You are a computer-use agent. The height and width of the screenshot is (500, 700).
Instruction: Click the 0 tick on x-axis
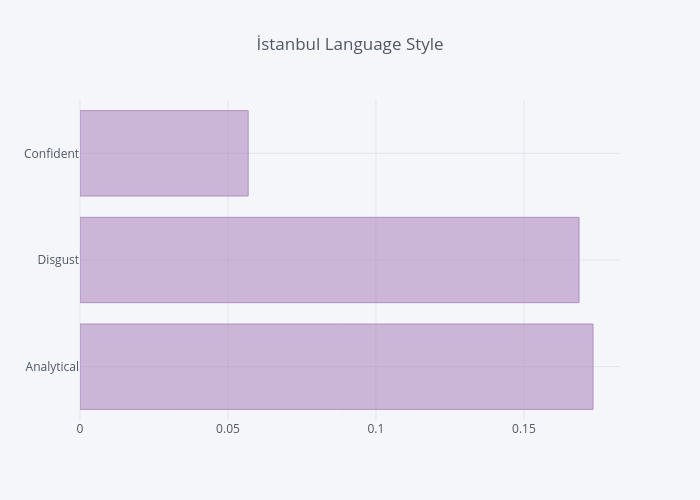click(80, 429)
